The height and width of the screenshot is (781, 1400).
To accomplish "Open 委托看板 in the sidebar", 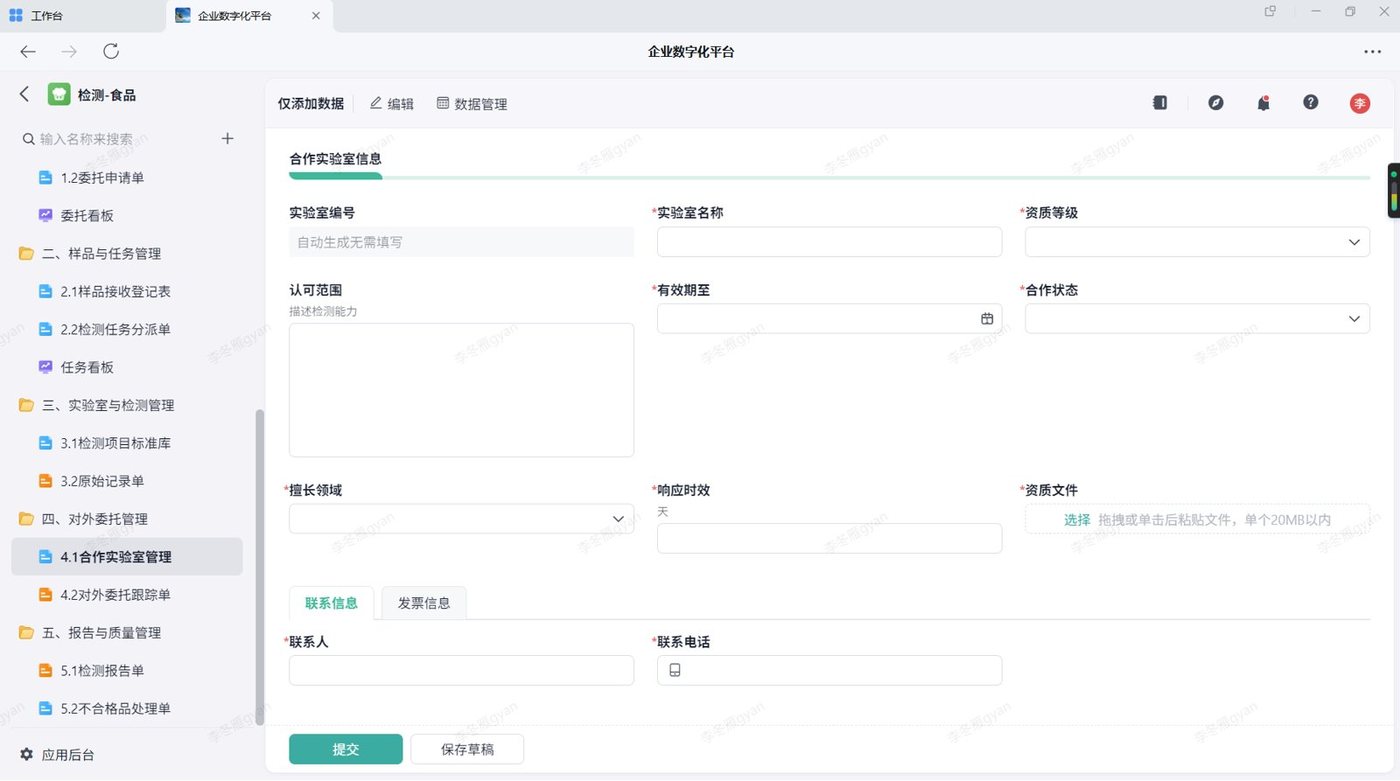I will [127, 216].
